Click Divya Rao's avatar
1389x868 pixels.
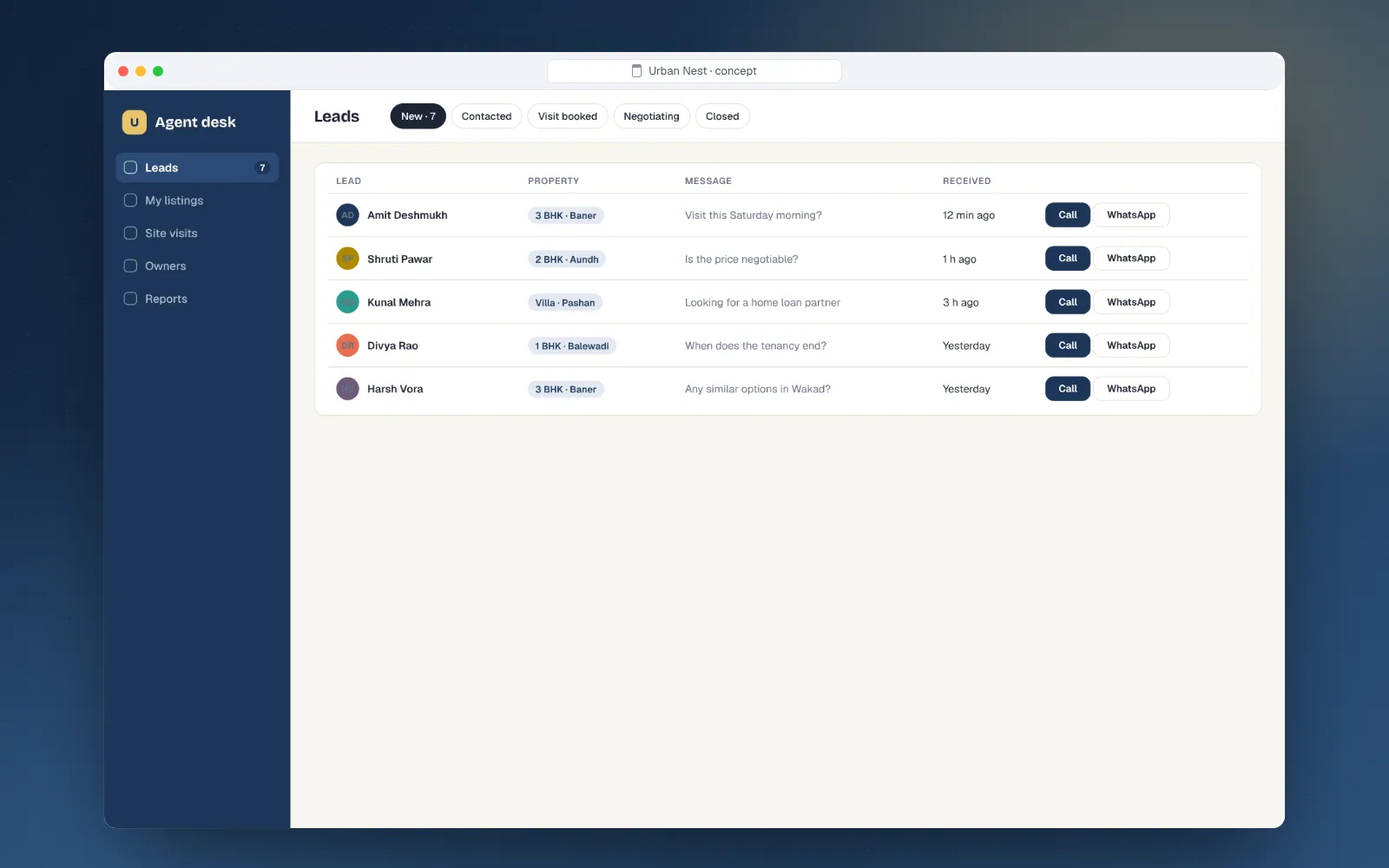point(347,345)
